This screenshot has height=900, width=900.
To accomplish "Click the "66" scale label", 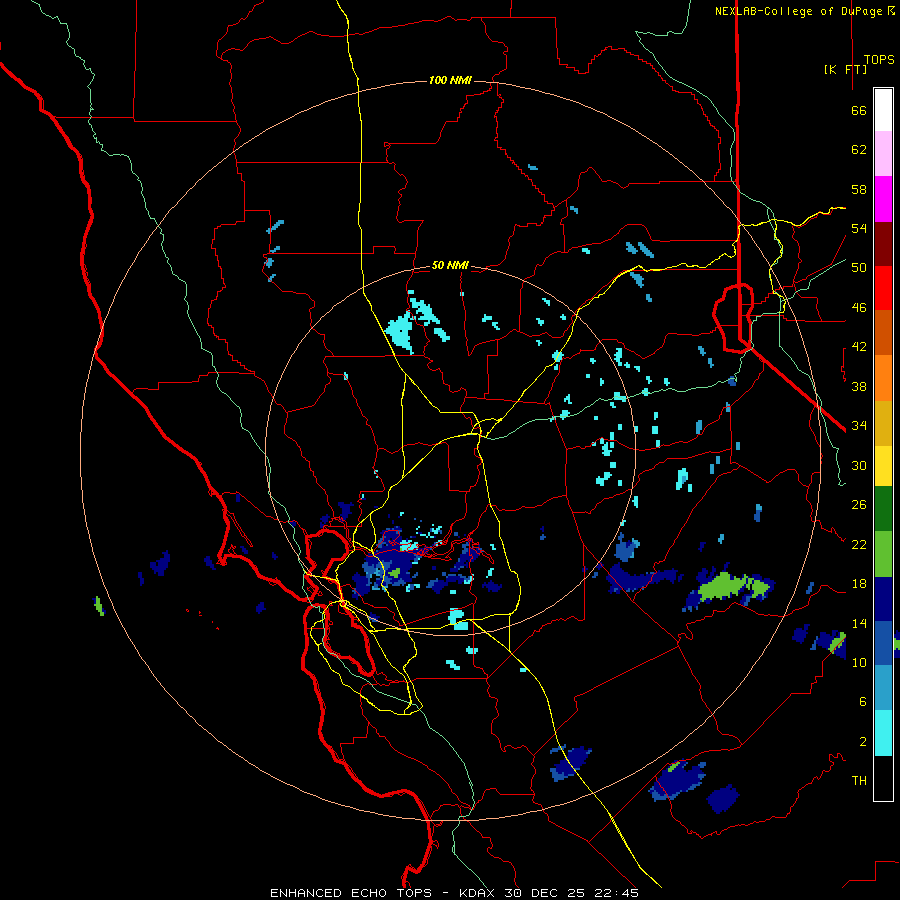I will [859, 111].
